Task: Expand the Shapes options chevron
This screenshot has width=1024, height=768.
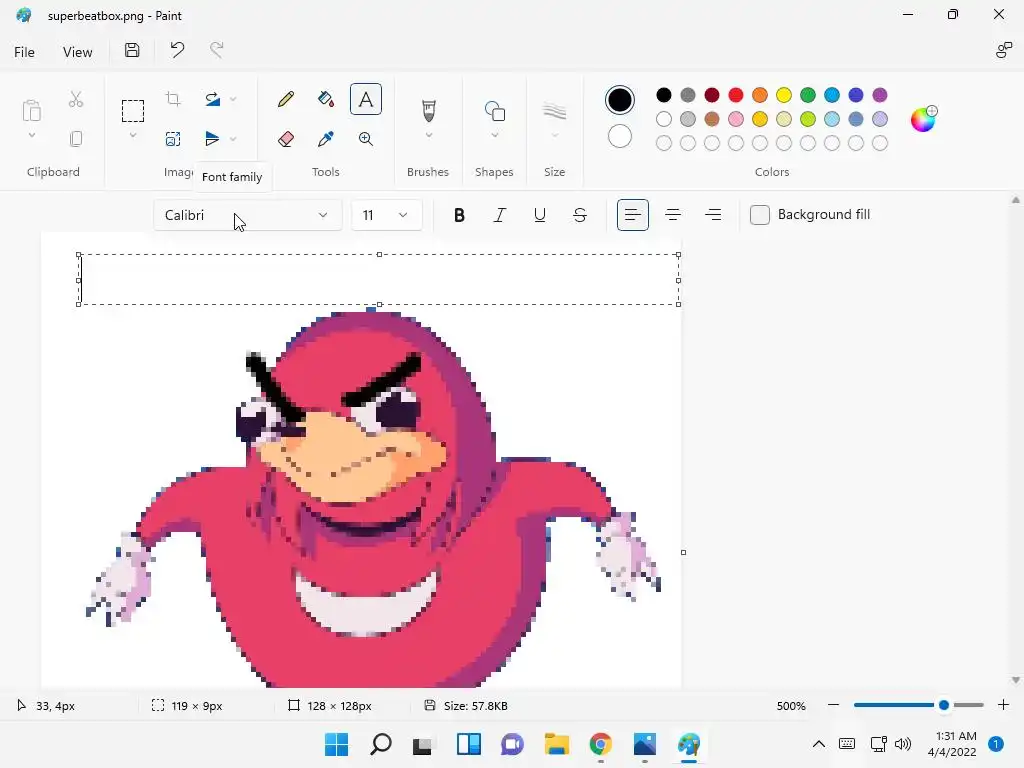Action: click(x=494, y=135)
